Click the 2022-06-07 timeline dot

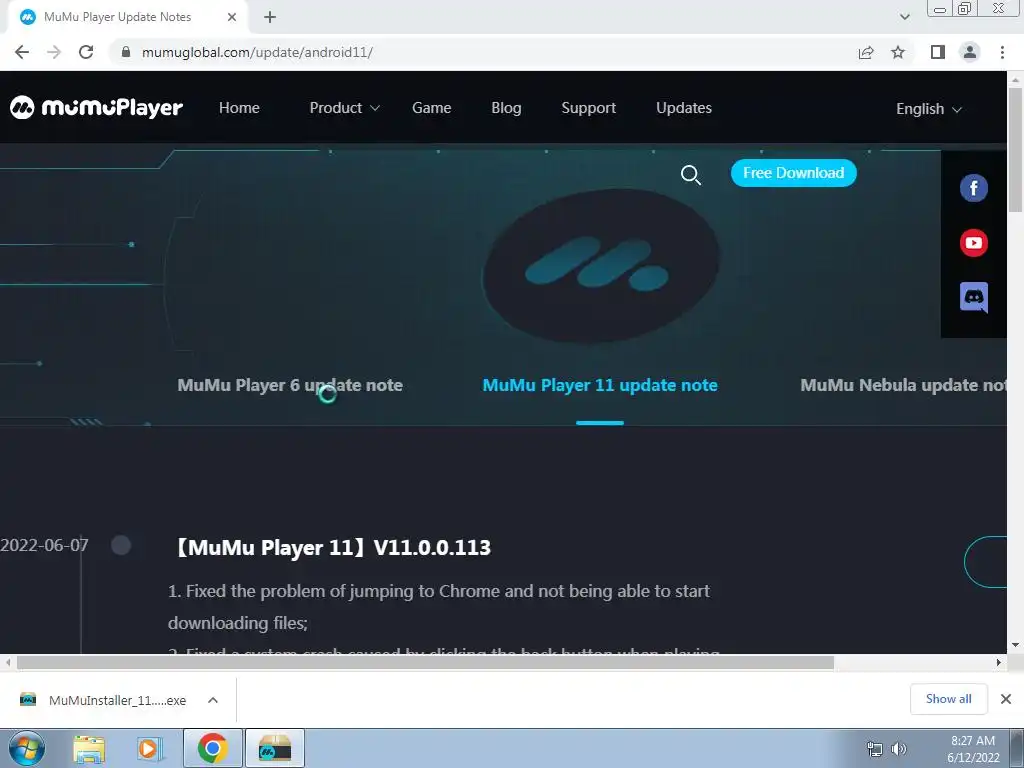tap(121, 545)
